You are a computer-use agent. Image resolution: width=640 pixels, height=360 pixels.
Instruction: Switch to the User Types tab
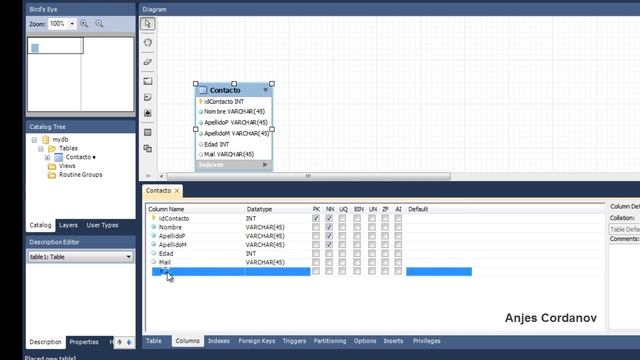click(102, 225)
